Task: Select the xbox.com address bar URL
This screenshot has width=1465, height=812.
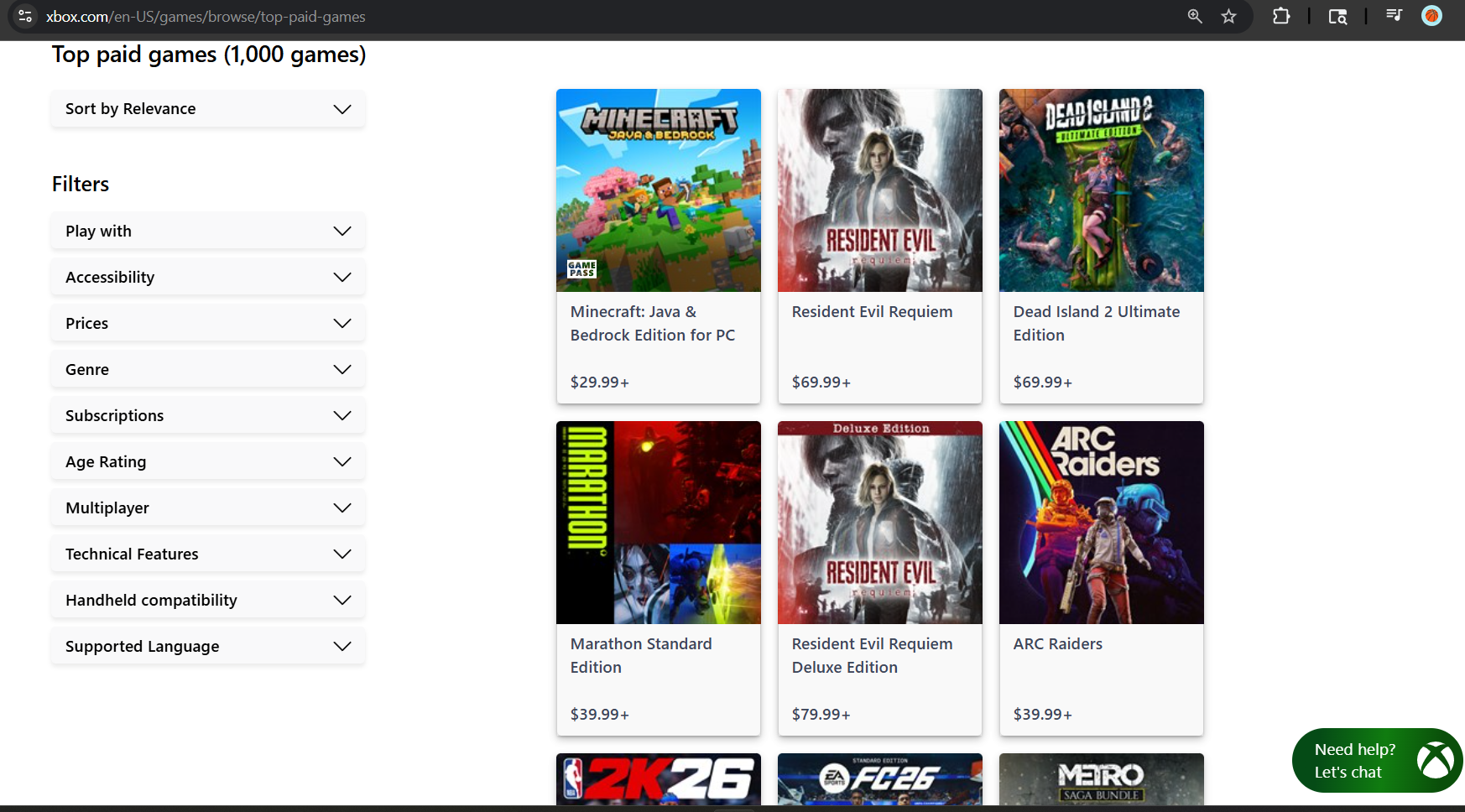Action: [206, 17]
